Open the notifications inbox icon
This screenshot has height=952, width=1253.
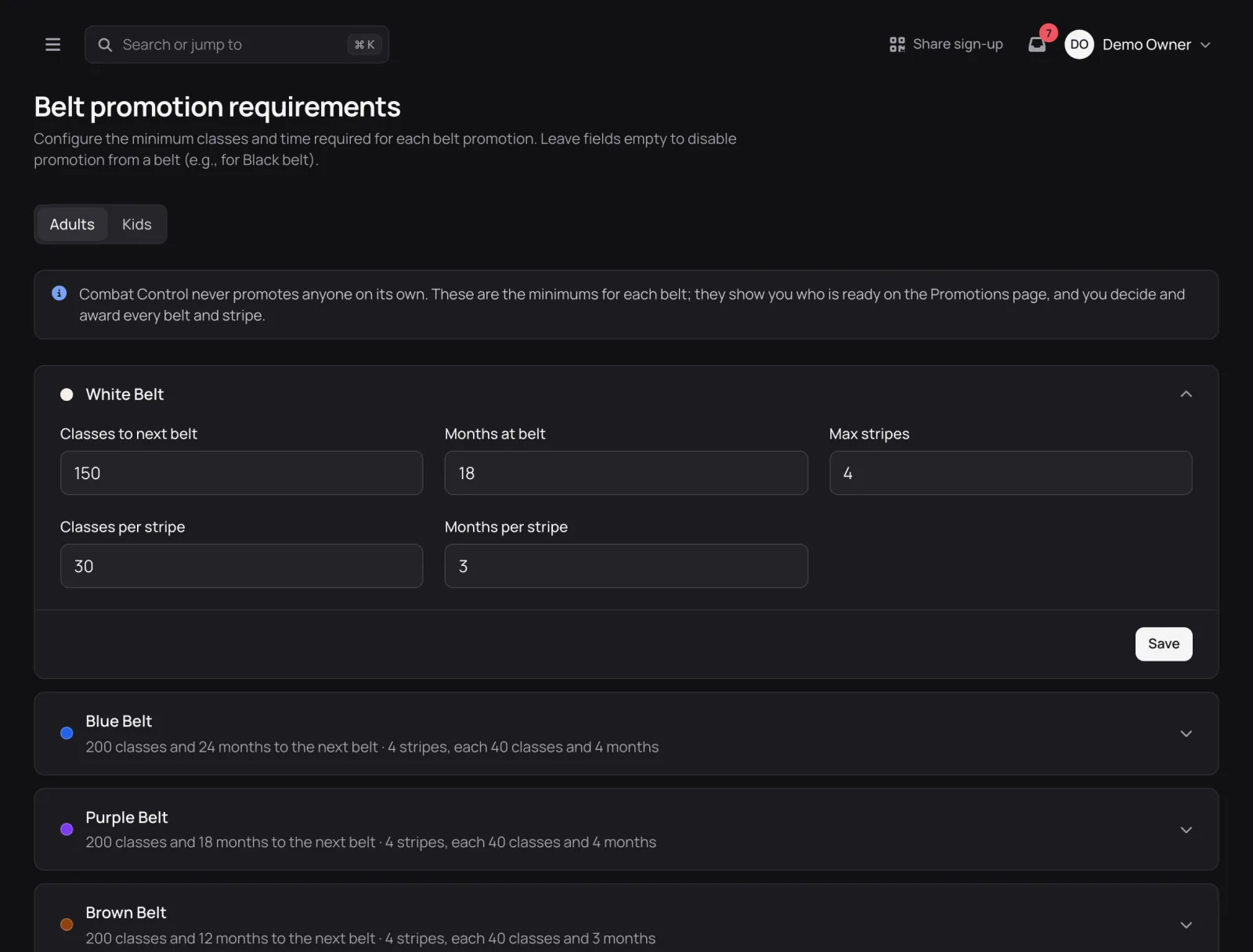pos(1037,45)
